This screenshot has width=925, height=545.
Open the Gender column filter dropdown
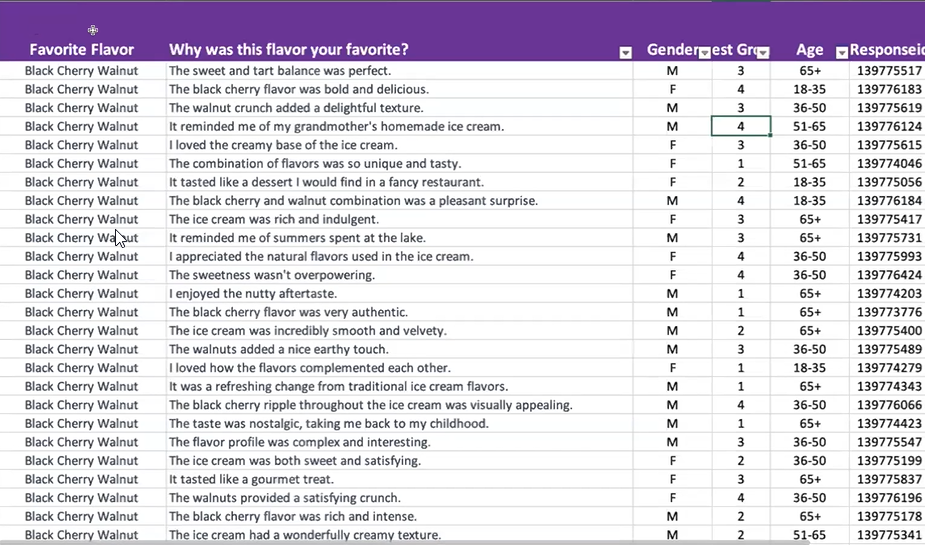704,53
